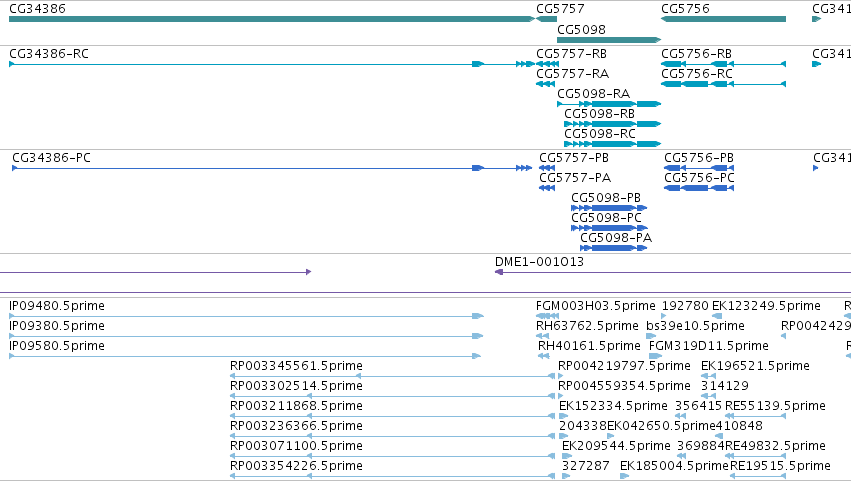Image resolution: width=851 pixels, height=481 pixels.
Task: Click protein CG5098-PB
Action: pyautogui.click(x=606, y=198)
